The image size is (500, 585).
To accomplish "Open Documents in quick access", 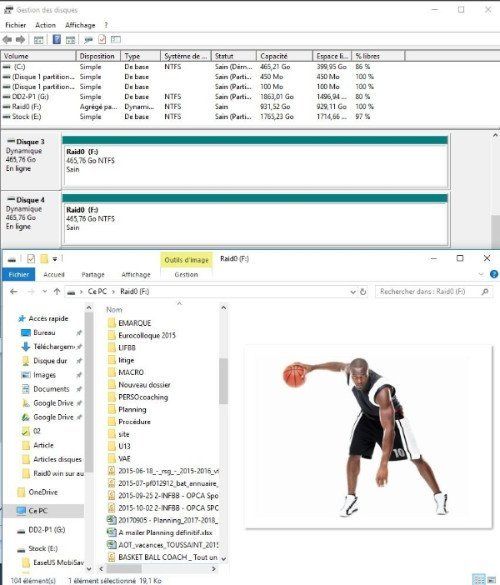I will pyautogui.click(x=51, y=389).
